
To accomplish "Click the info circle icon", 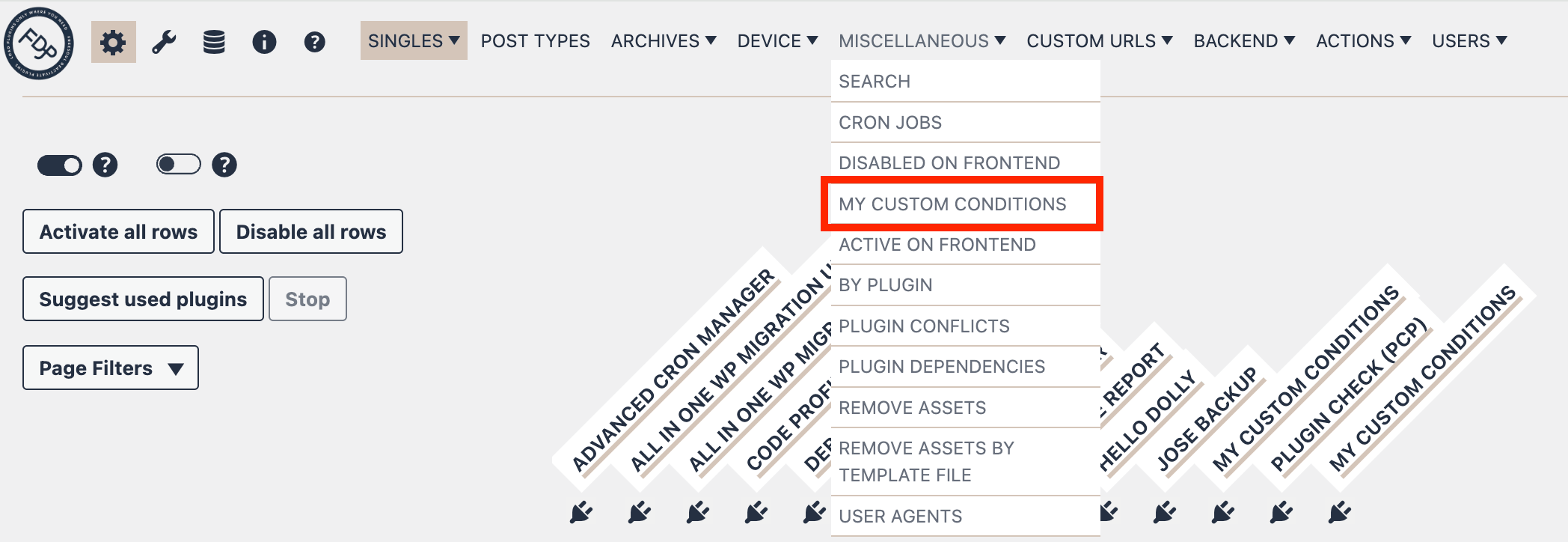I will tap(264, 42).
